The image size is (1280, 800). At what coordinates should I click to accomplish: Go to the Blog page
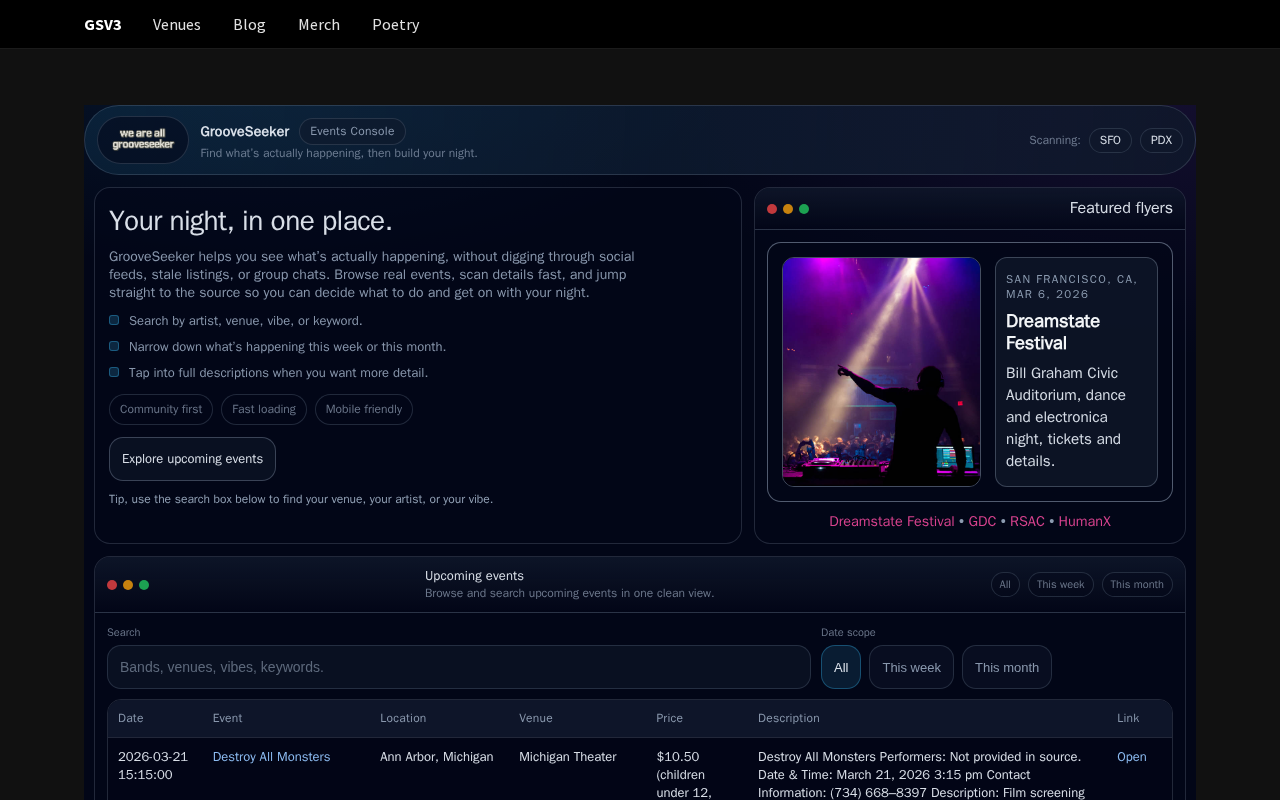(249, 24)
